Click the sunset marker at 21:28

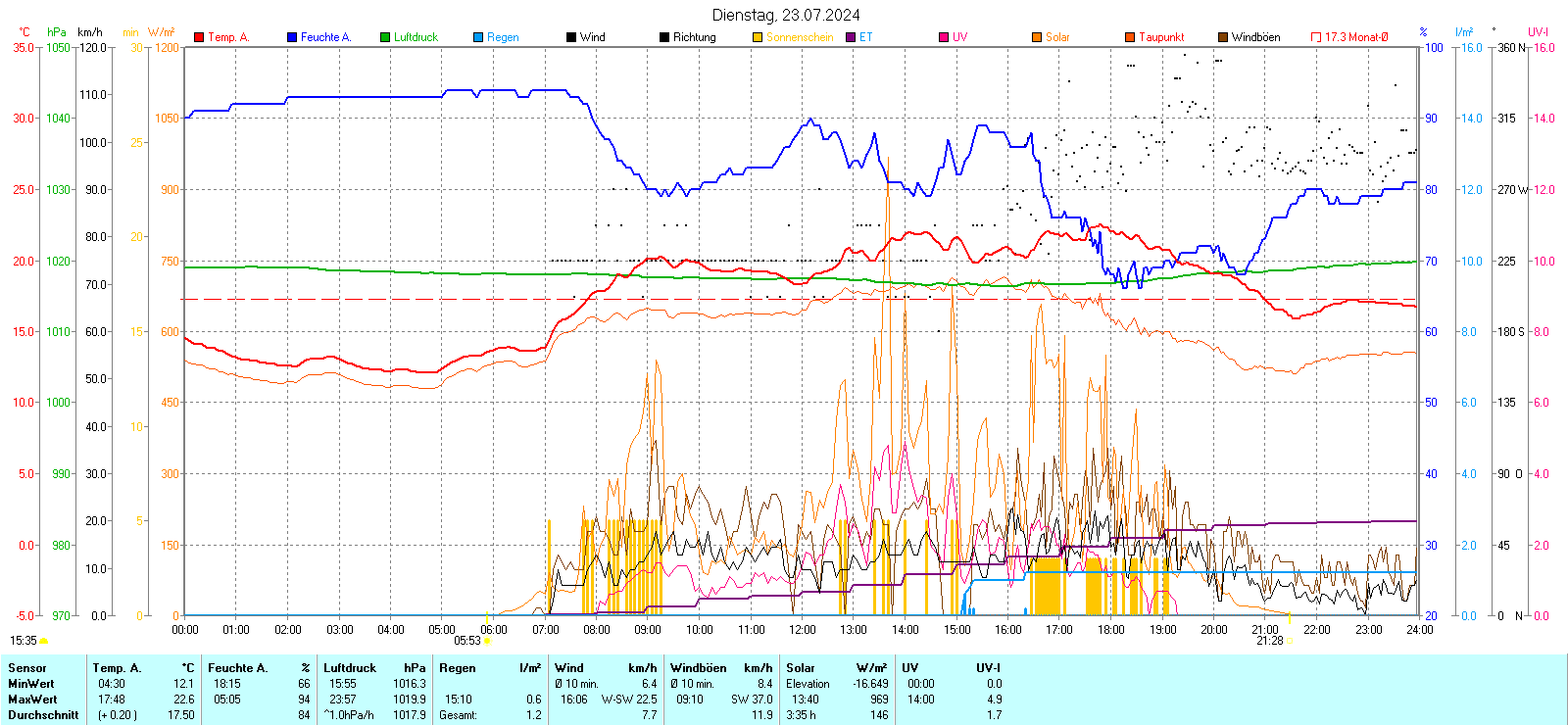coord(1290,641)
